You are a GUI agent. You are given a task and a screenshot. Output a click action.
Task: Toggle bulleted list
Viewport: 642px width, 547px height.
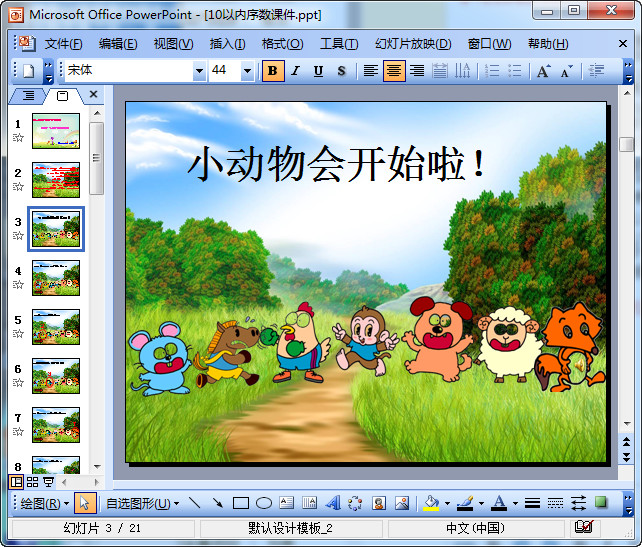click(515, 71)
